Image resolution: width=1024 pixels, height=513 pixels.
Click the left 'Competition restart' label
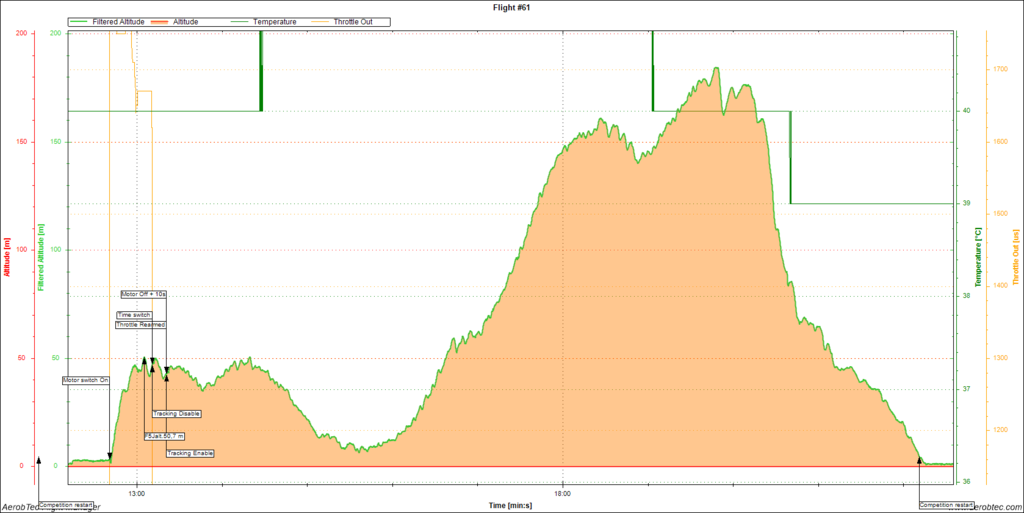click(x=66, y=505)
